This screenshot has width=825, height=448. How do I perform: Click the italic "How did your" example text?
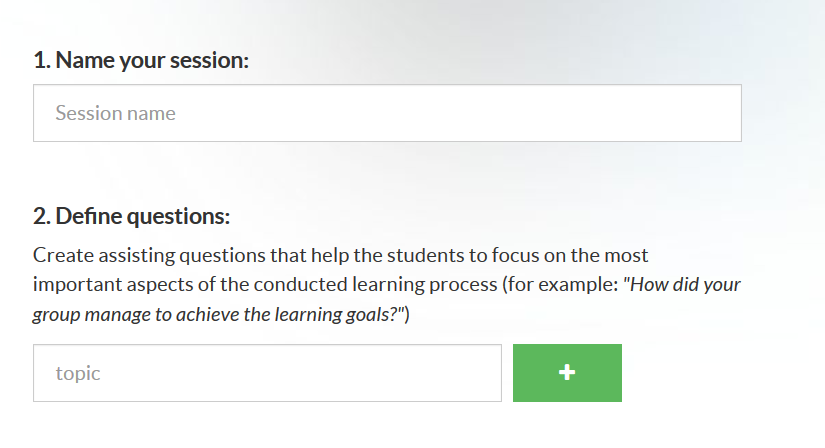685,284
